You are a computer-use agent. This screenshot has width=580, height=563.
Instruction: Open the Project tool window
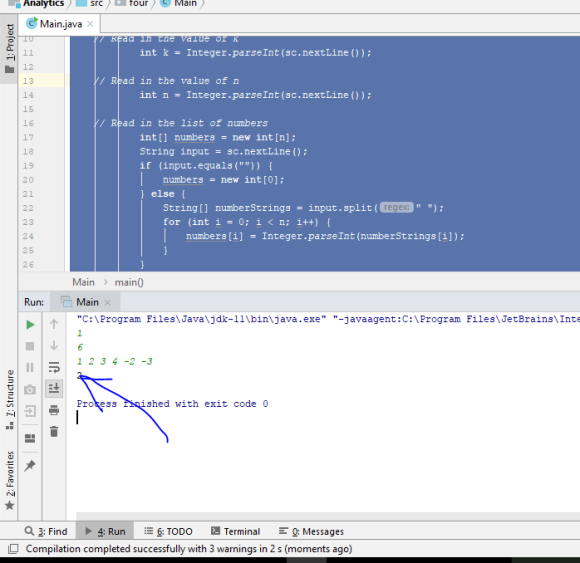click(10, 48)
